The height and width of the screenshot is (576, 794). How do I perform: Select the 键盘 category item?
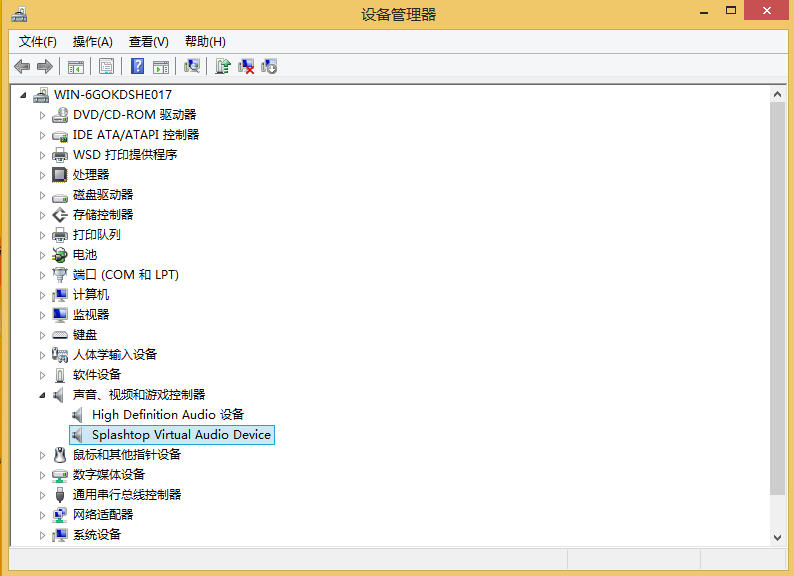tap(84, 335)
